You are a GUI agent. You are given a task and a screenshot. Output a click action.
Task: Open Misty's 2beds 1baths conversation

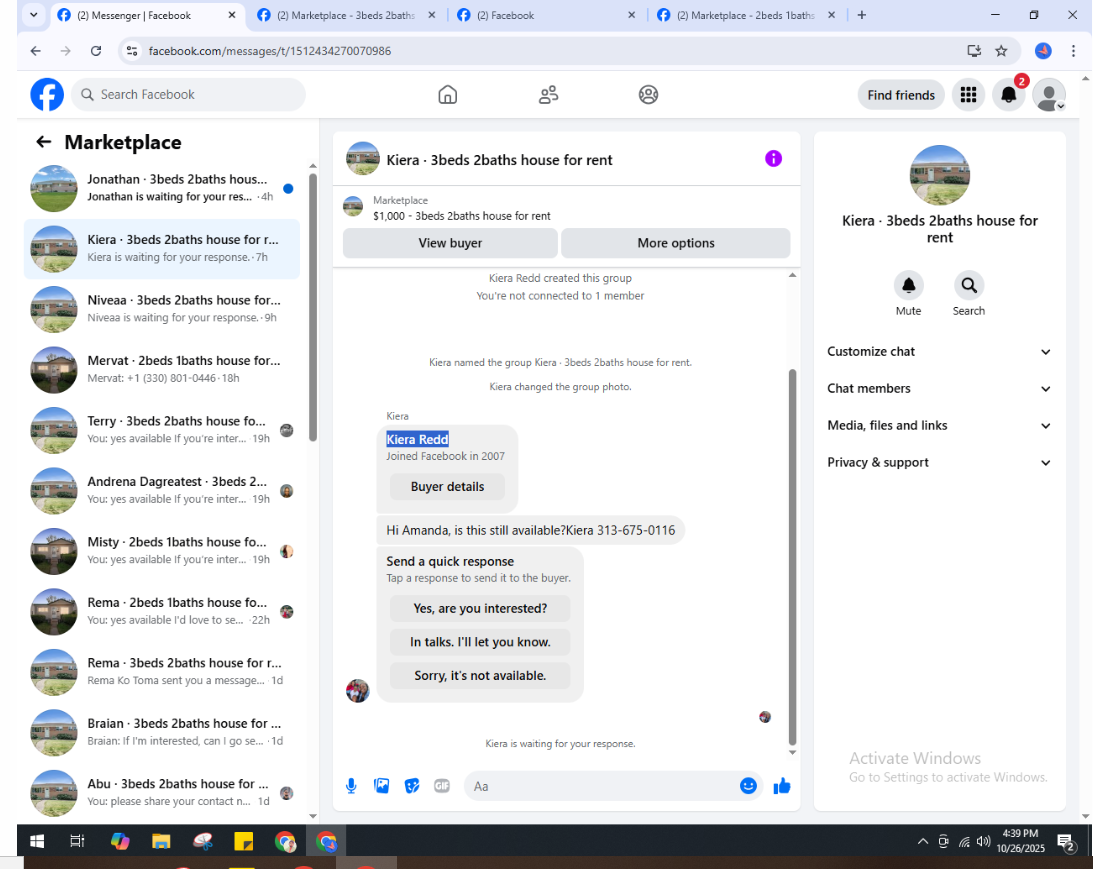pyautogui.click(x=162, y=551)
